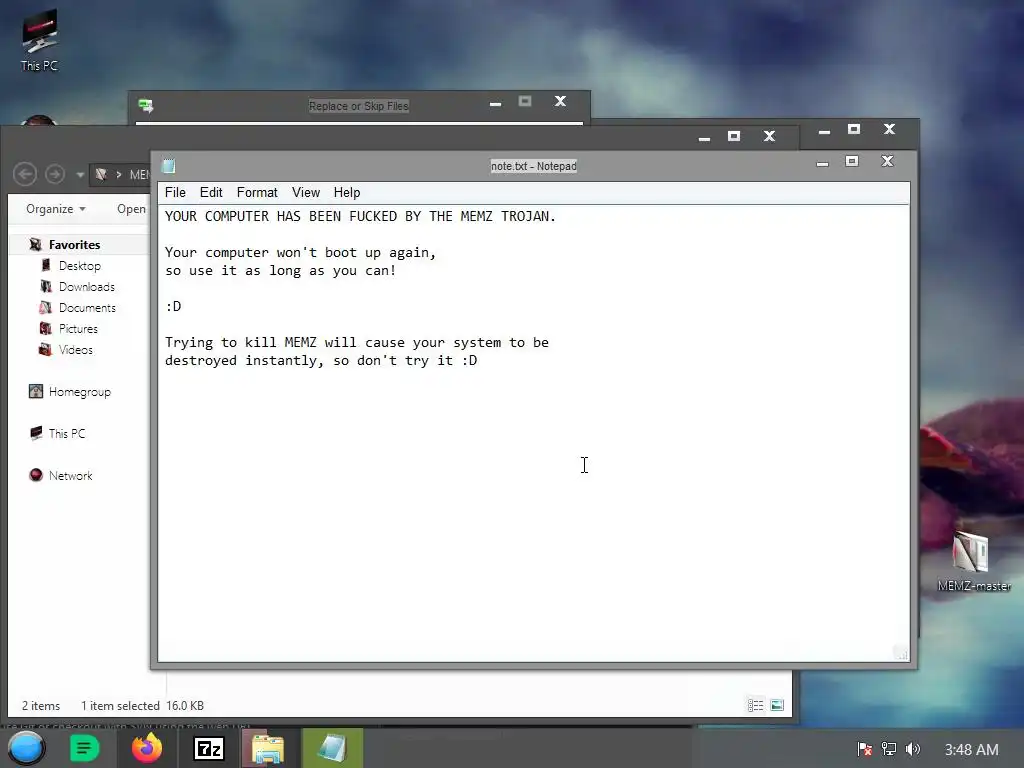Select Pictures in Explorer Favorites
The height and width of the screenshot is (768, 1024).
78,328
